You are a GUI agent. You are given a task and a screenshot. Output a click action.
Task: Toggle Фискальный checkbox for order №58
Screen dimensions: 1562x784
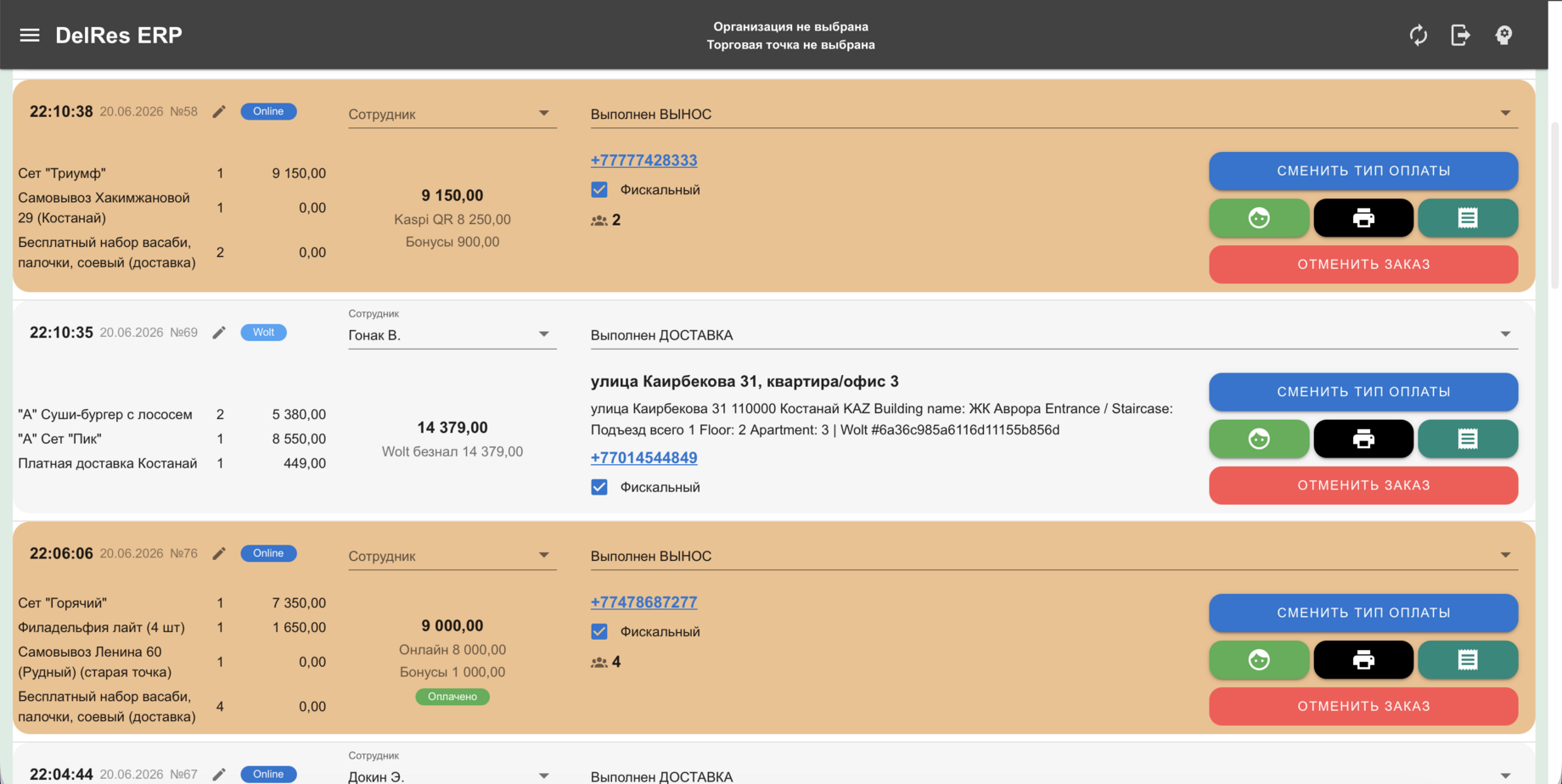599,190
